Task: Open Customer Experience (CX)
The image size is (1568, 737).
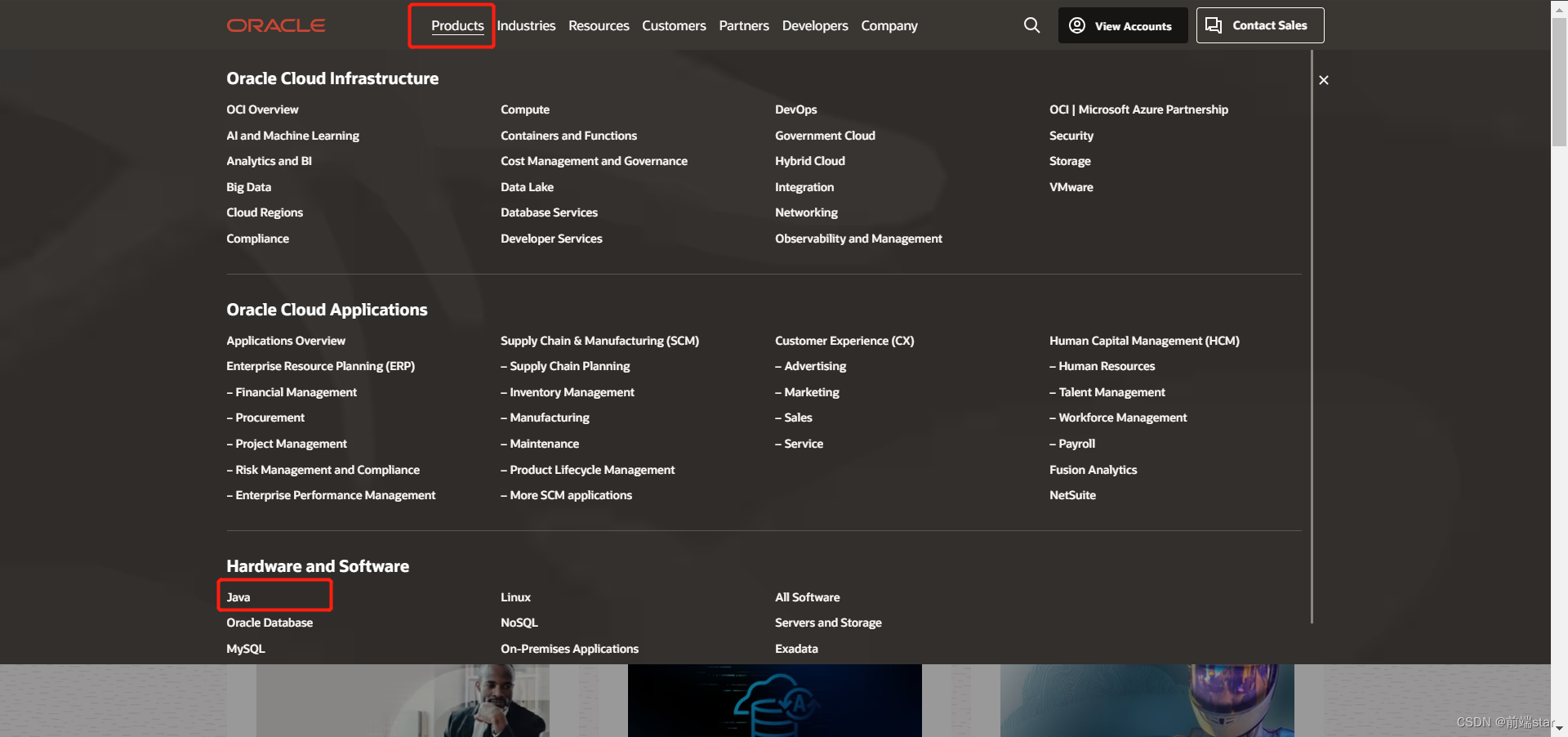Action: click(x=844, y=341)
